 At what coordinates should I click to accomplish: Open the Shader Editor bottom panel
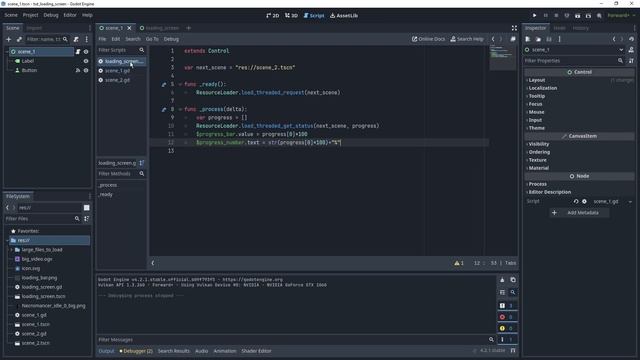pyautogui.click(x=256, y=351)
